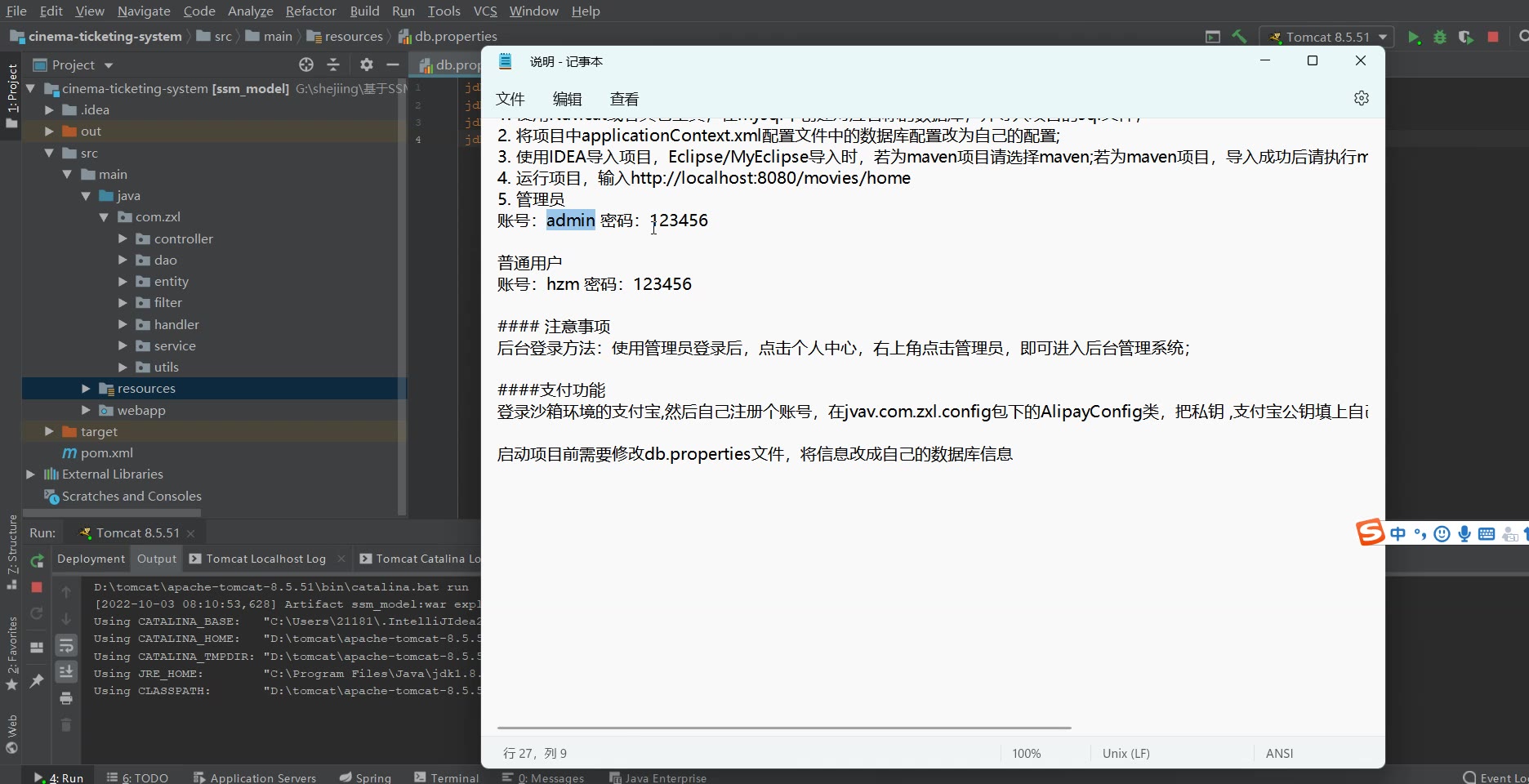Expand the controller package node

click(123, 239)
